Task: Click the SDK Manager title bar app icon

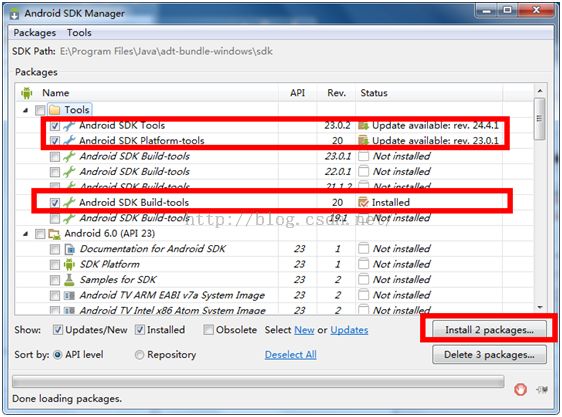Action: 15,14
